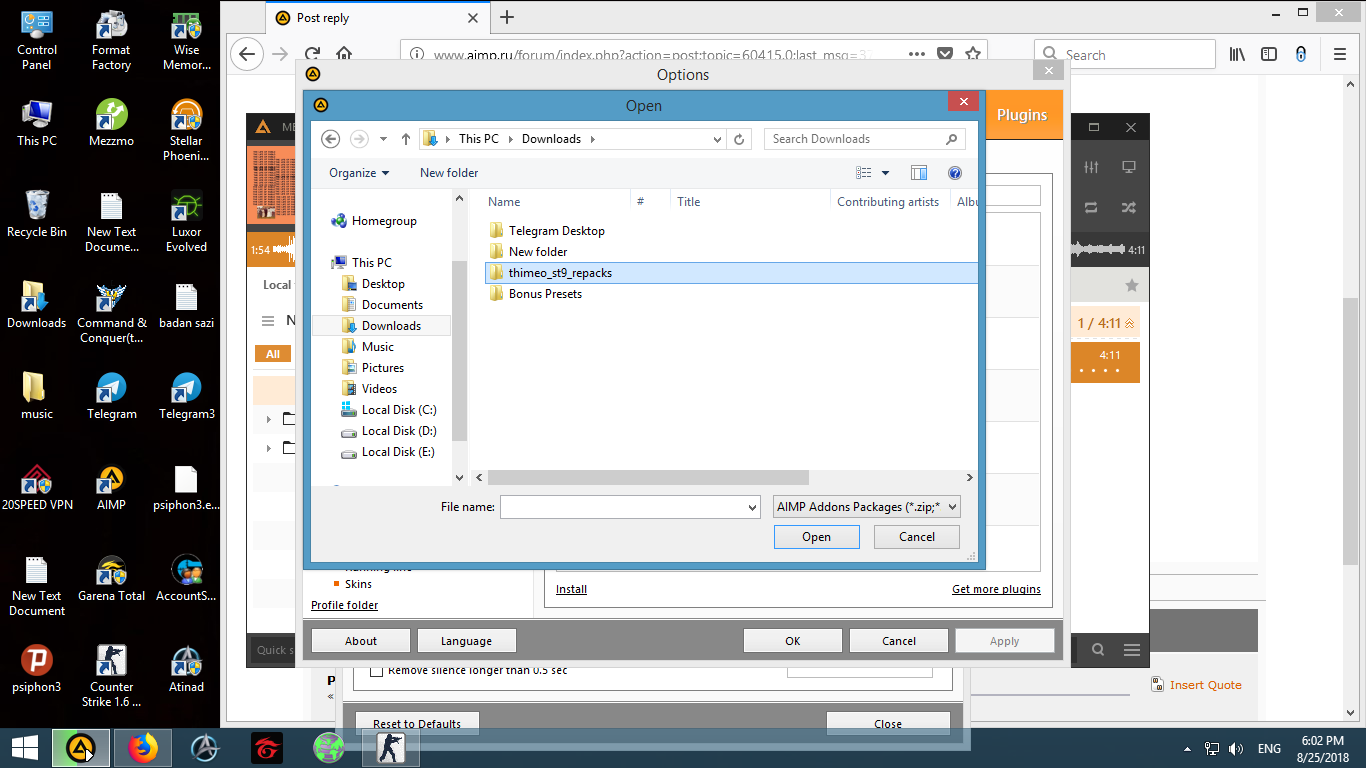Open the AIMP bottom-right hamburger menu

click(x=1132, y=650)
